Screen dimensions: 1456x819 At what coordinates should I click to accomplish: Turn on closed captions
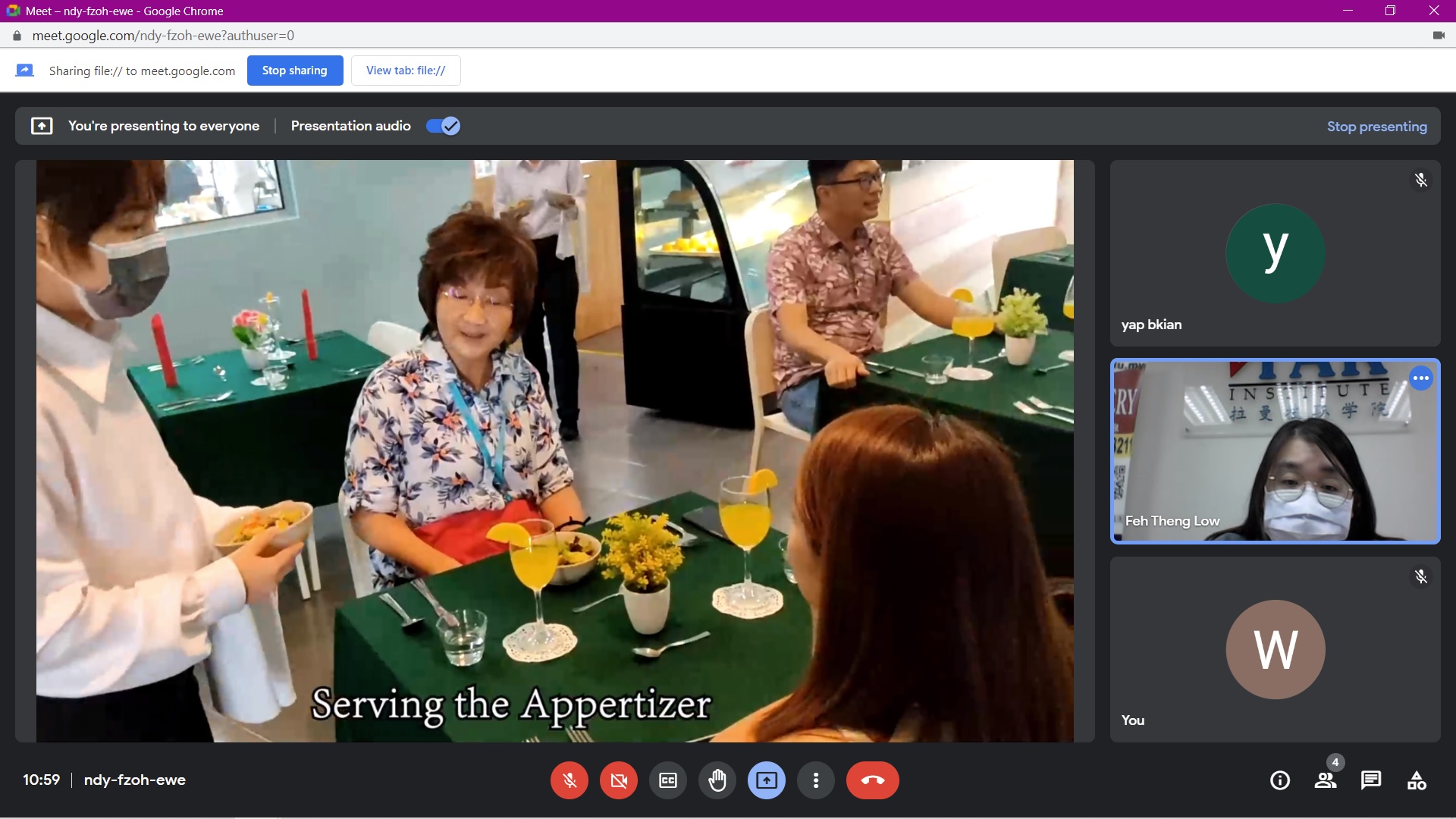[x=668, y=780]
